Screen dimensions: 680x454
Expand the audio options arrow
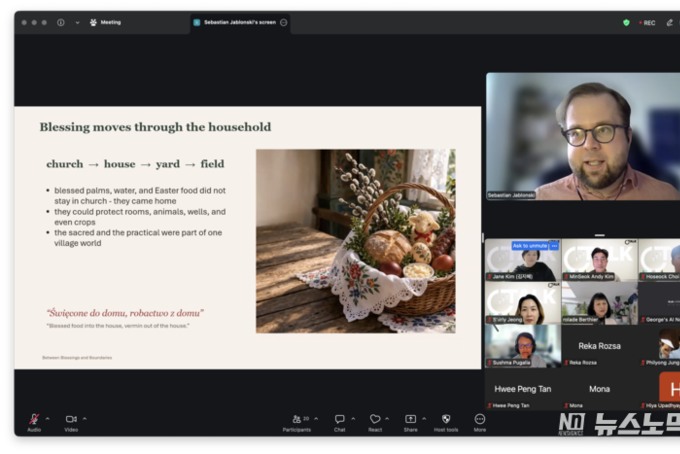pos(47,418)
